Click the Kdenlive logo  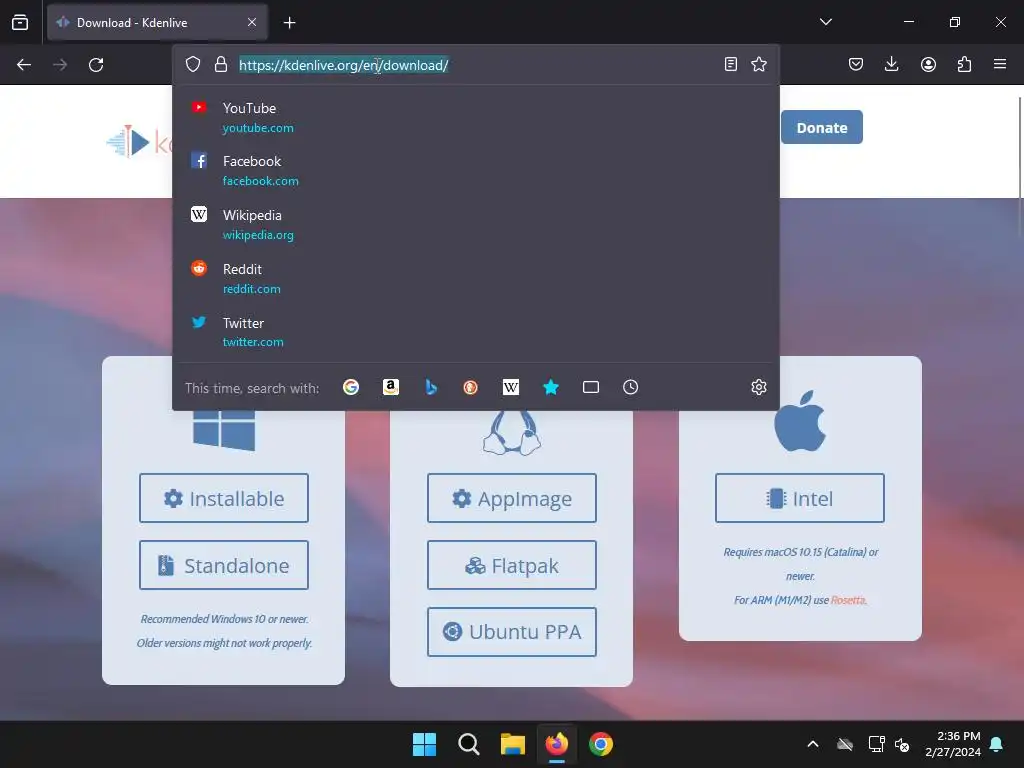(x=138, y=141)
